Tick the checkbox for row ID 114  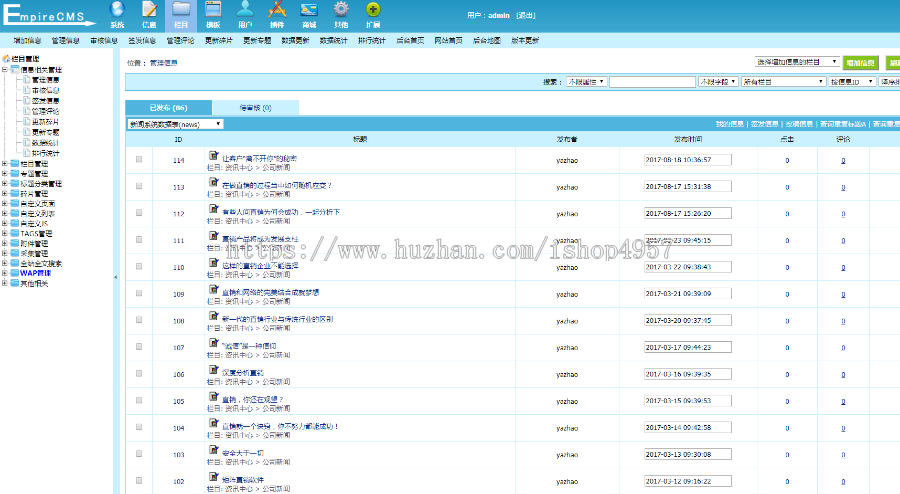coord(139,160)
